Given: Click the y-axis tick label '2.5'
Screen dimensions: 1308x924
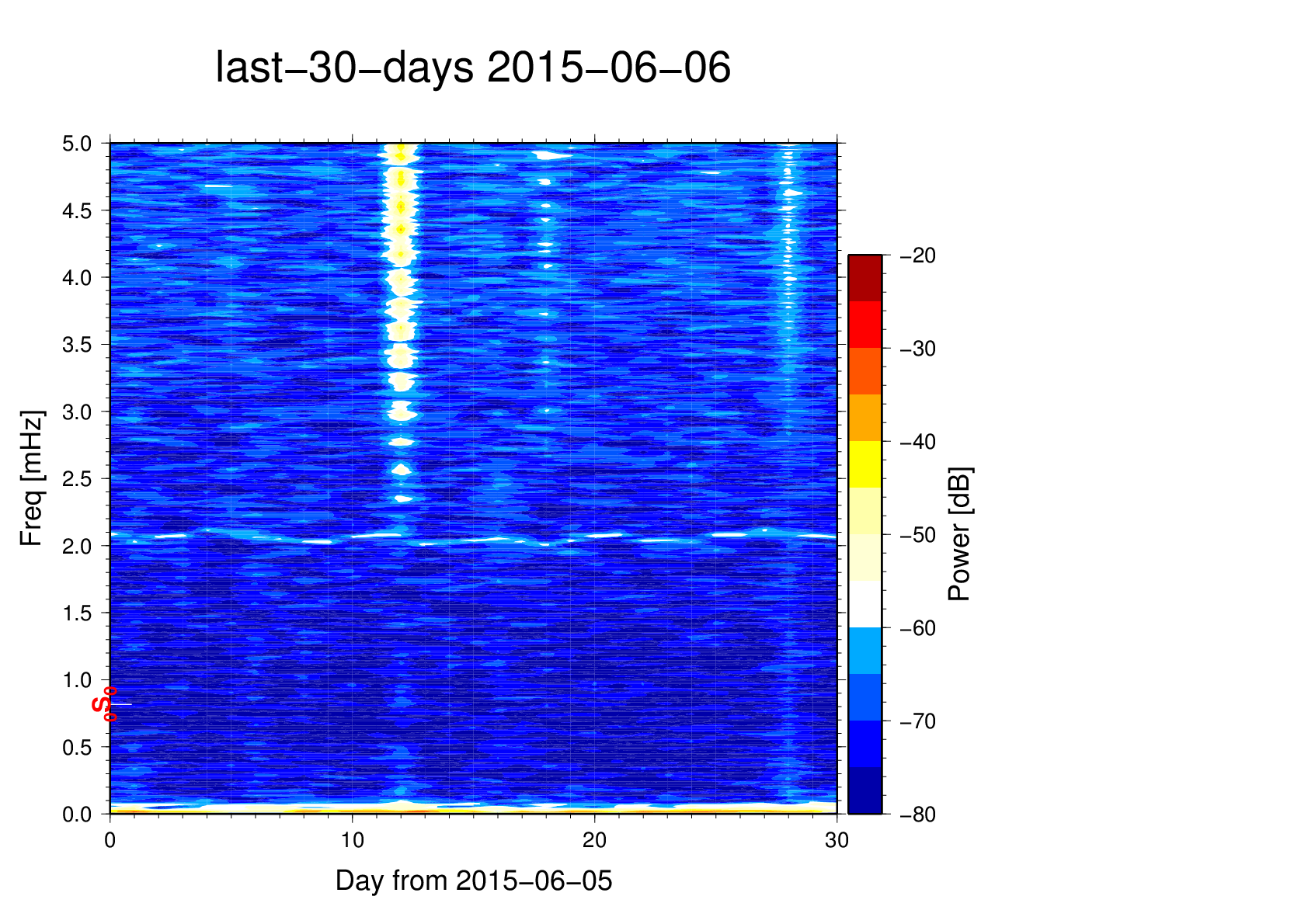Looking at the screenshot, I should tap(76, 479).
